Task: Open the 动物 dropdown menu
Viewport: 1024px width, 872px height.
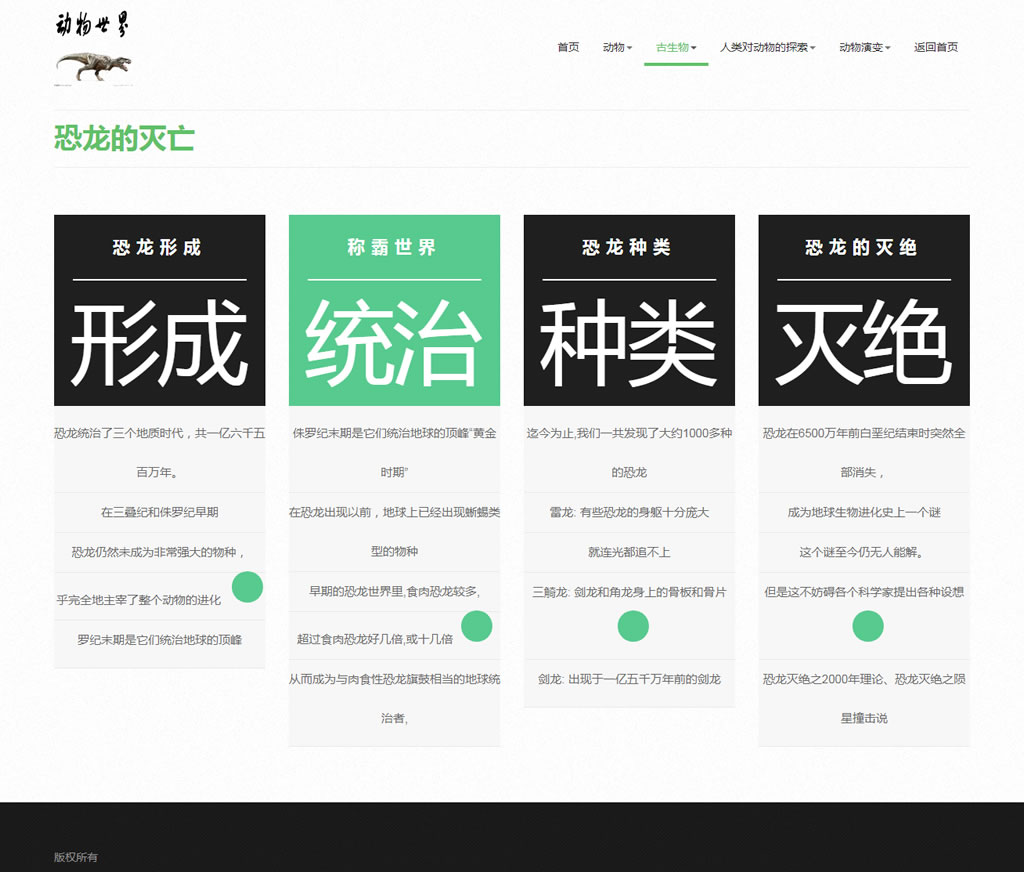Action: [617, 47]
